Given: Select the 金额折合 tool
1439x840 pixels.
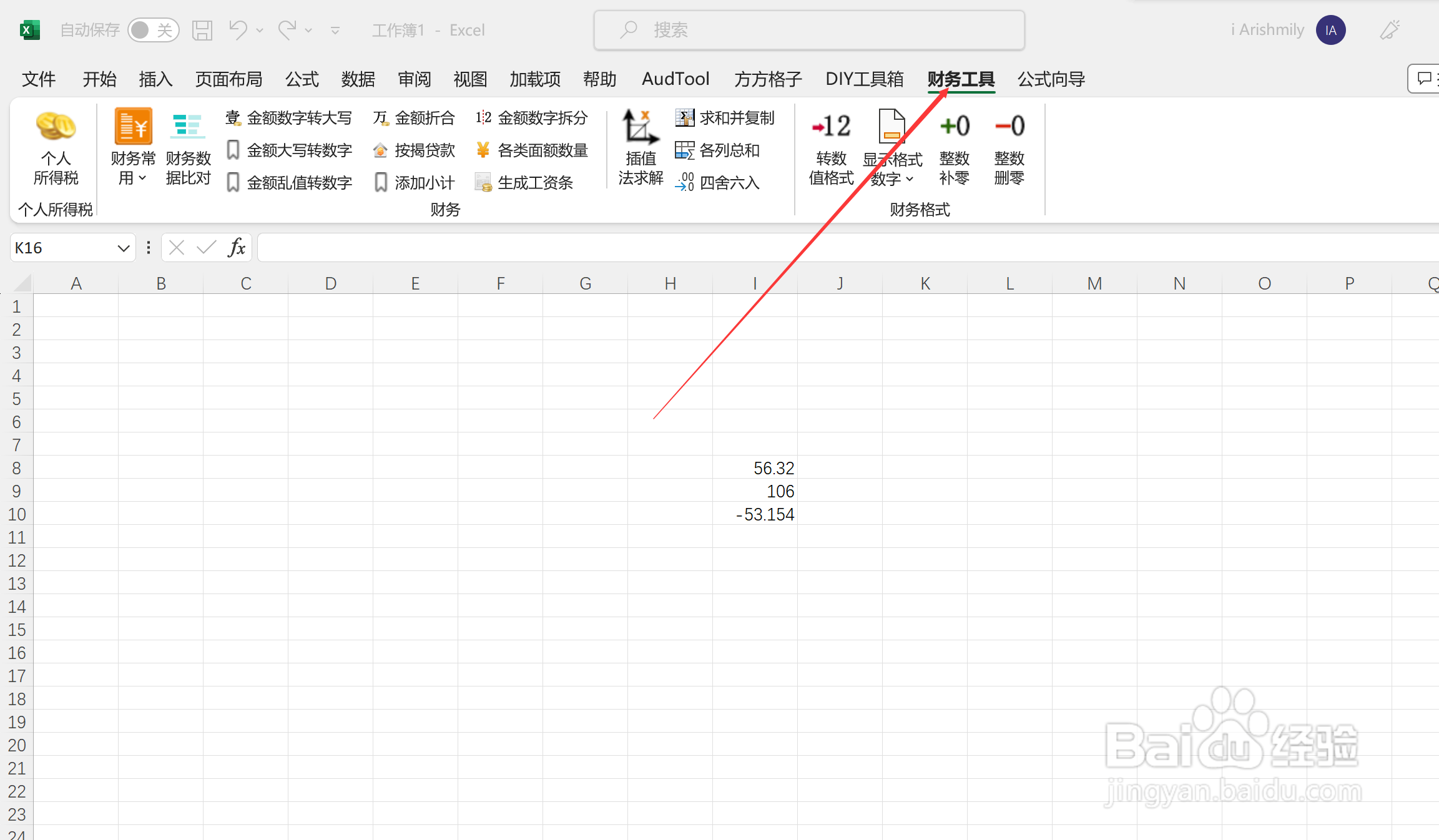Looking at the screenshot, I should [x=414, y=118].
